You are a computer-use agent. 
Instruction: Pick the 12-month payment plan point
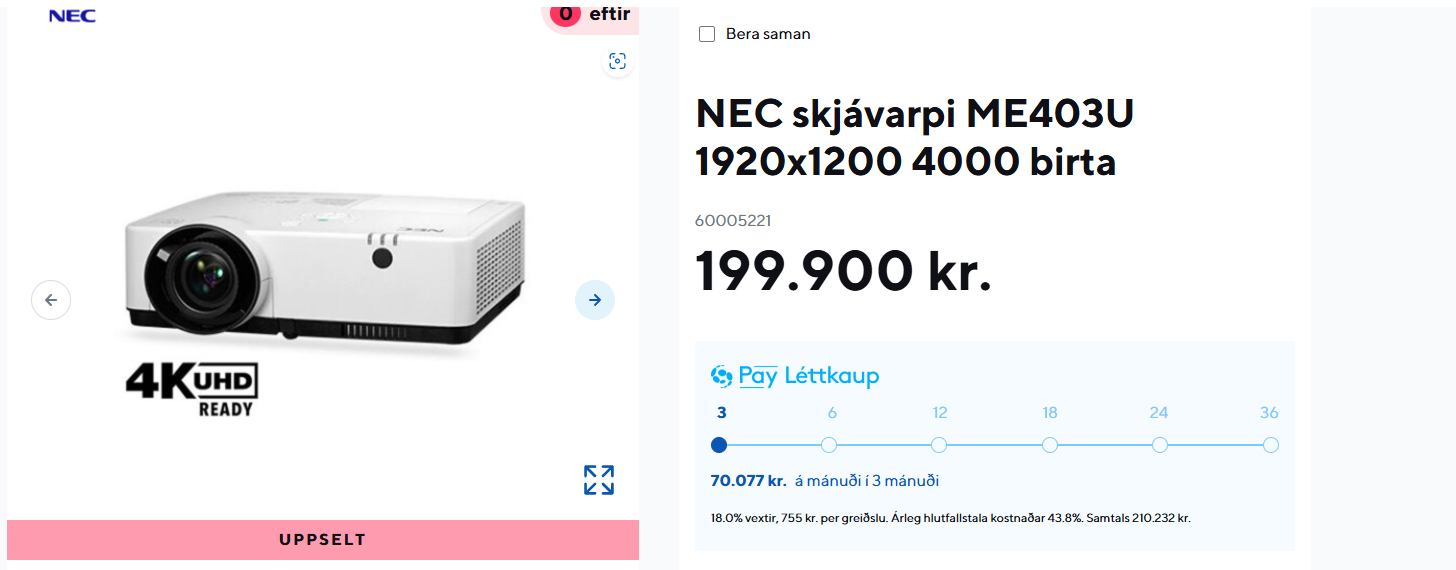(x=939, y=445)
